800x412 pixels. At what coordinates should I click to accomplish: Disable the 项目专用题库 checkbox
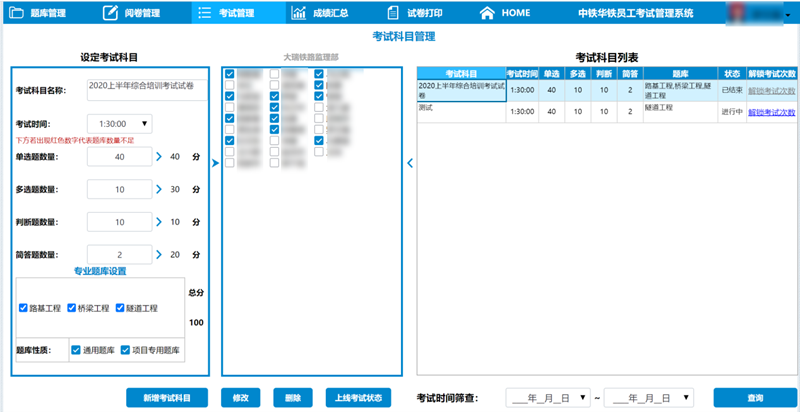[125, 350]
